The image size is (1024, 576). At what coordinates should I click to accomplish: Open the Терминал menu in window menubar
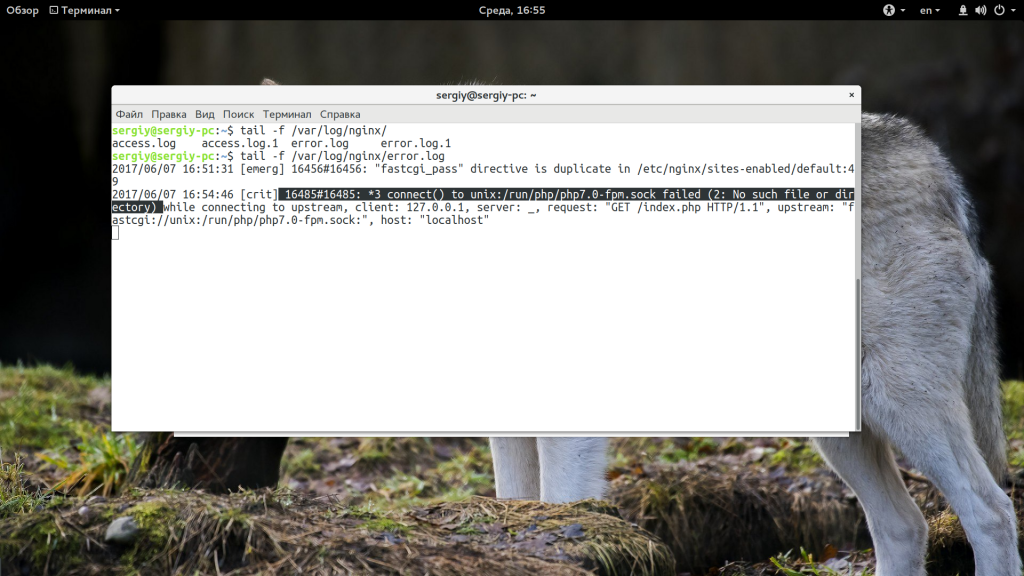[x=287, y=114]
